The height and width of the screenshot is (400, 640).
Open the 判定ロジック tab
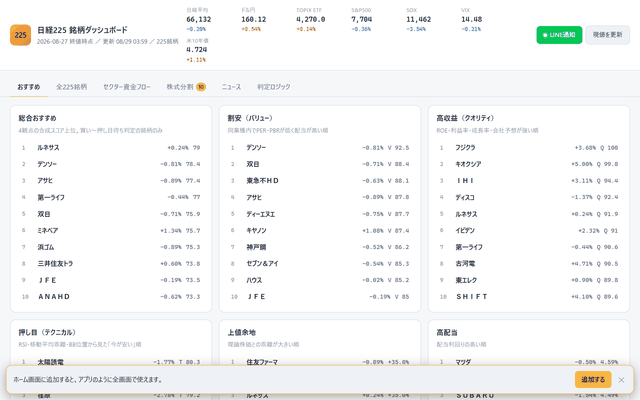click(x=274, y=87)
